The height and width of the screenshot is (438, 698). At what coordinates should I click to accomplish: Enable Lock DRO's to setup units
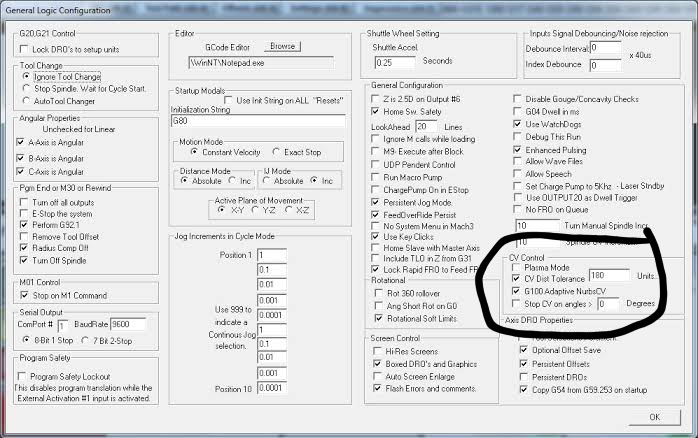(24, 49)
